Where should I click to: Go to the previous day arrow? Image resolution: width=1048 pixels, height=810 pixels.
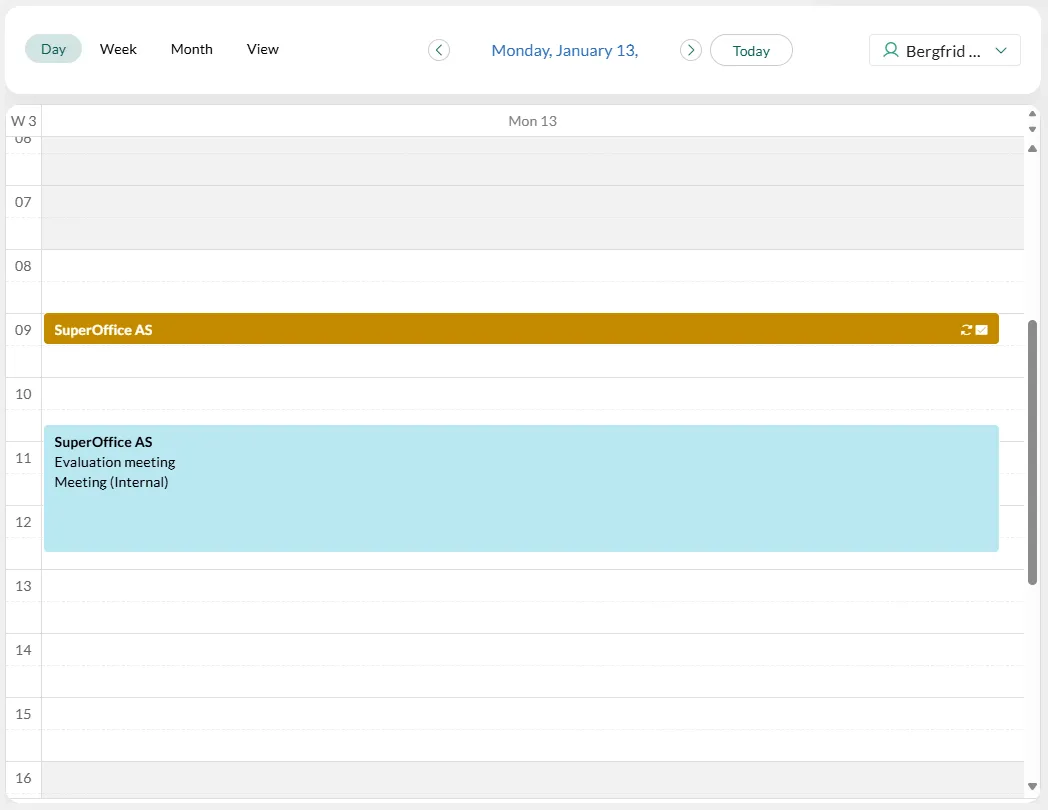point(439,50)
